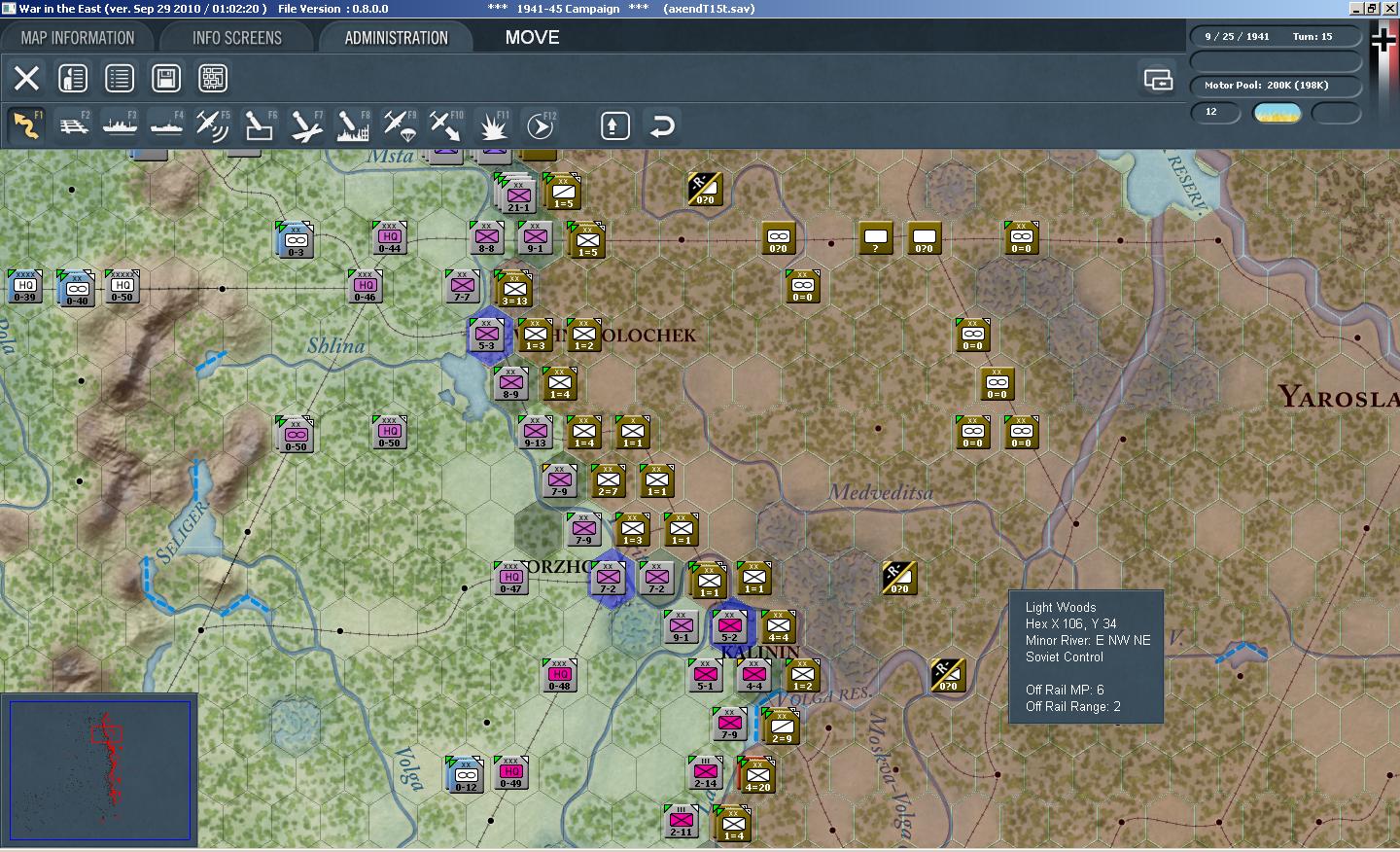The image size is (1400, 852).
Task: Select the Soviet unit labeled 3=13
Action: click(x=513, y=289)
